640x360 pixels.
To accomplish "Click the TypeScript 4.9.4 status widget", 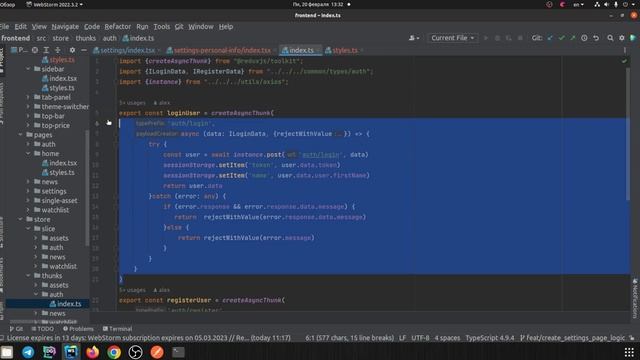I will pyautogui.click(x=490, y=338).
